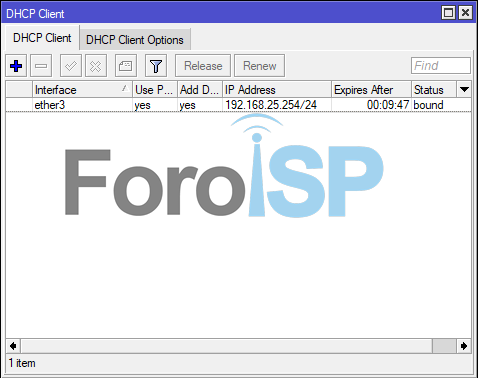The image size is (478, 378).
Task: Open the column chooser dropdown arrow
Action: coord(464,89)
